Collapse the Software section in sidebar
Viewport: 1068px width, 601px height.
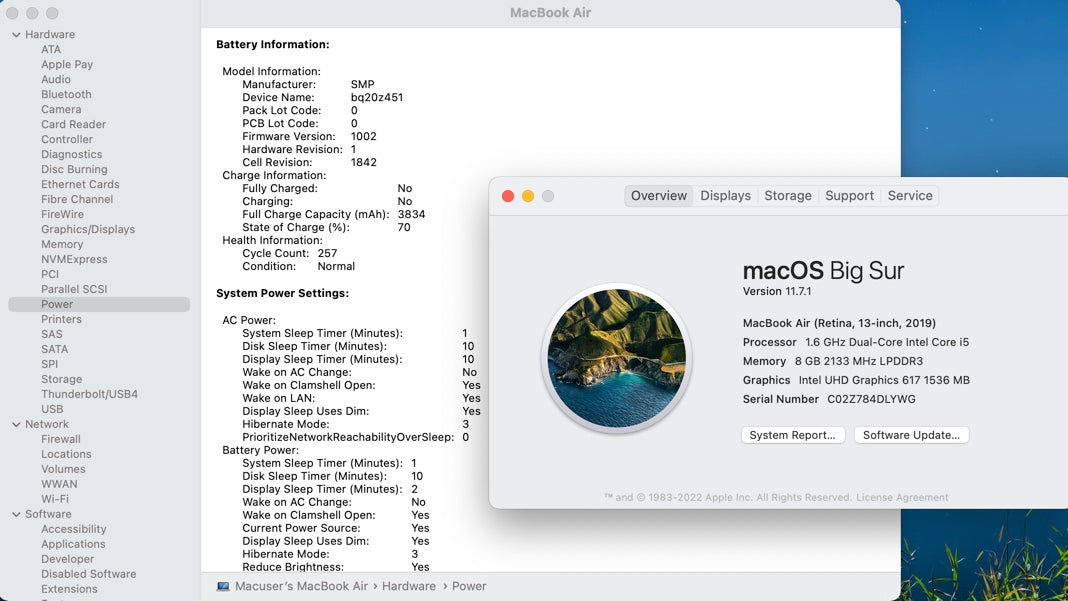(x=16, y=515)
